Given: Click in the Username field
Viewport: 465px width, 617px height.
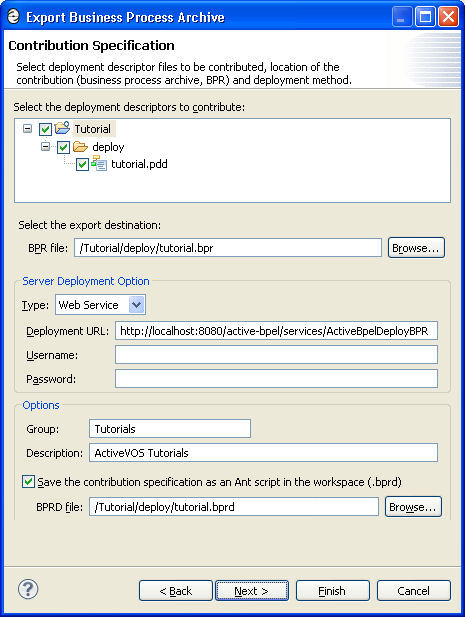Looking at the screenshot, I should click(x=276, y=355).
